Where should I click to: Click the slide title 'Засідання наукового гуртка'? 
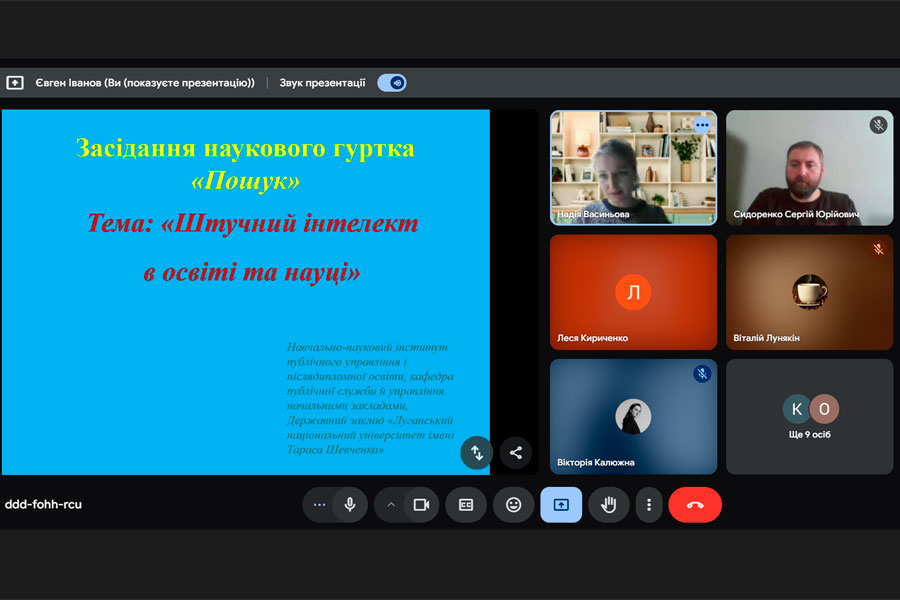[x=245, y=148]
